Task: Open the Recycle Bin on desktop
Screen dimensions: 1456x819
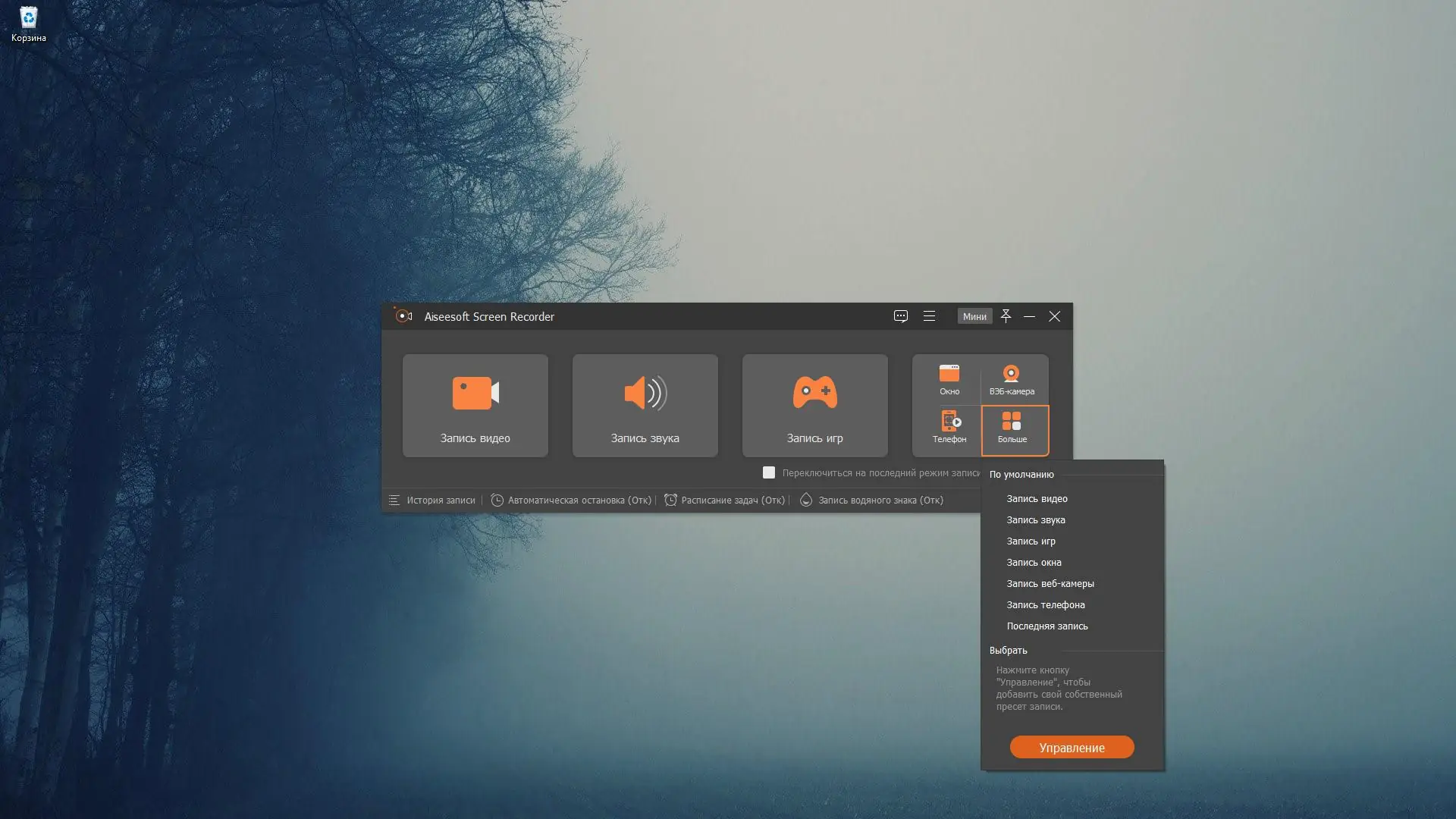Action: [28, 24]
